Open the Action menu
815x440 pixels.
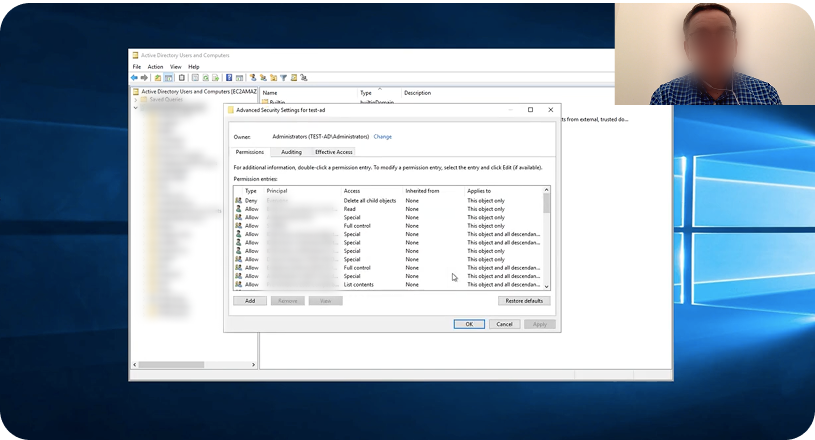[155, 66]
